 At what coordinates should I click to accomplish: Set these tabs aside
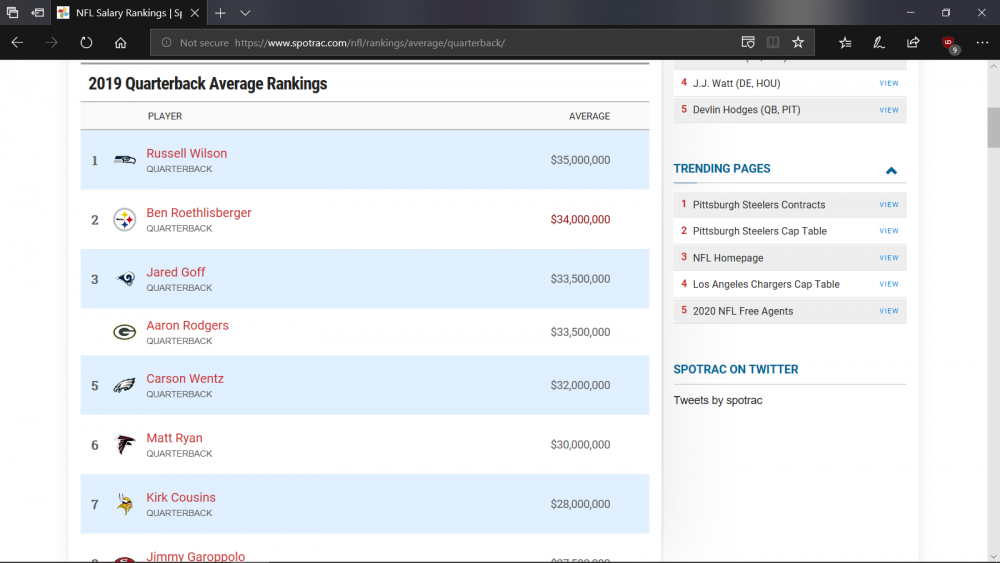point(38,13)
